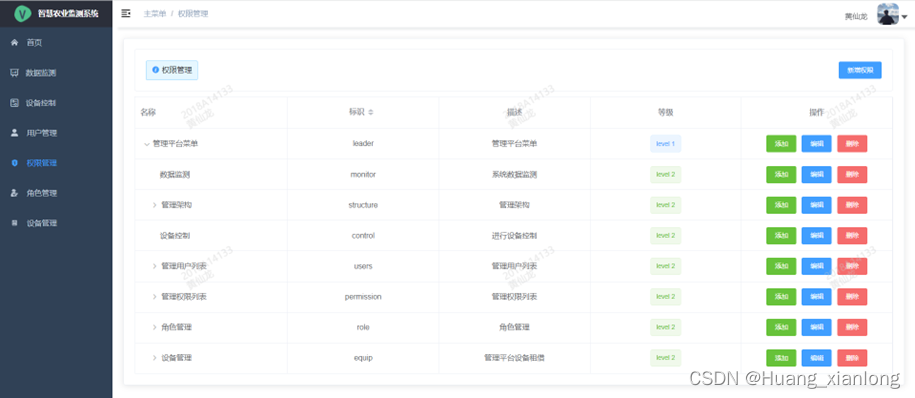
Task: Click the user icon beside 用户管理
Action: click(15, 132)
